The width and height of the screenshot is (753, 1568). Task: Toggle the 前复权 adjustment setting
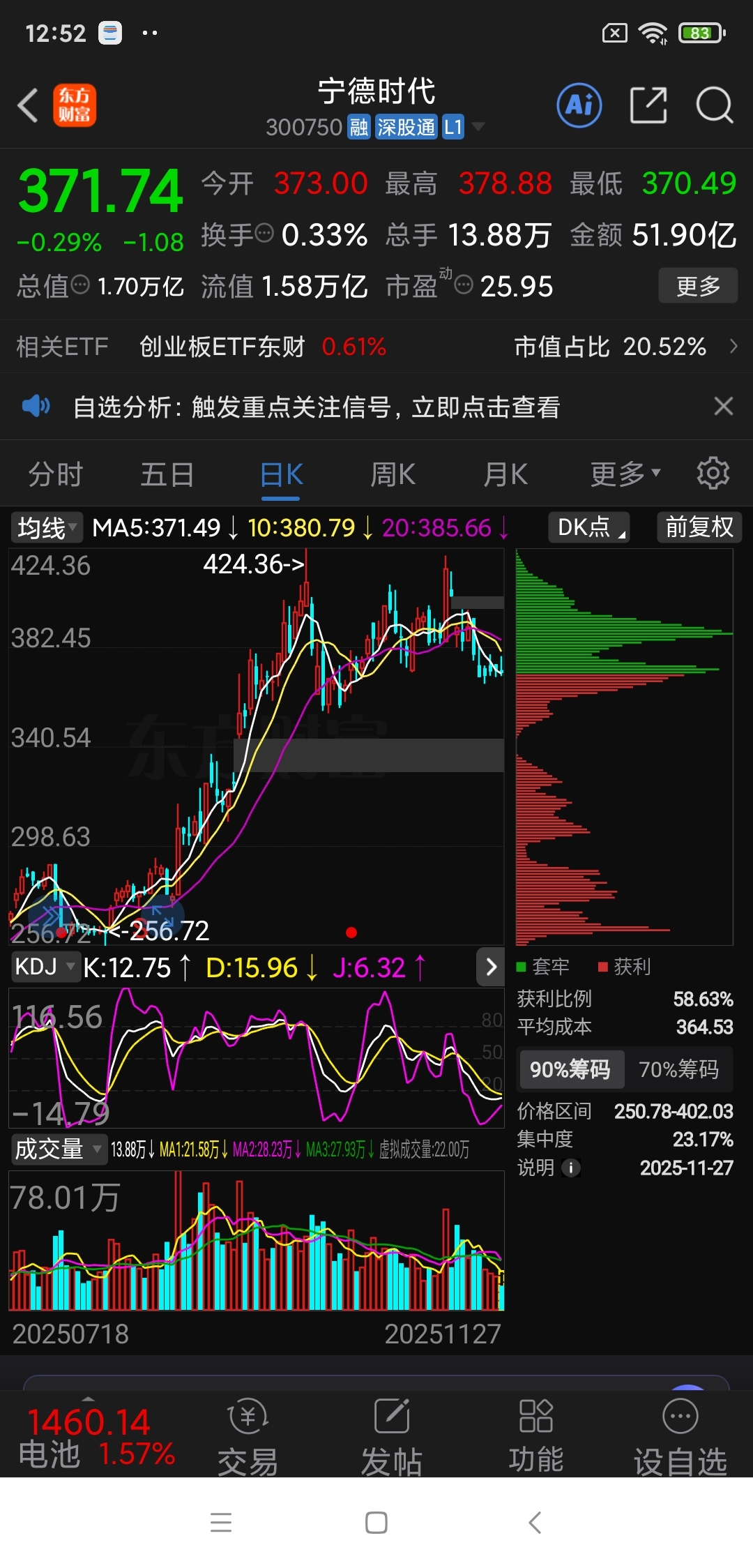(699, 527)
